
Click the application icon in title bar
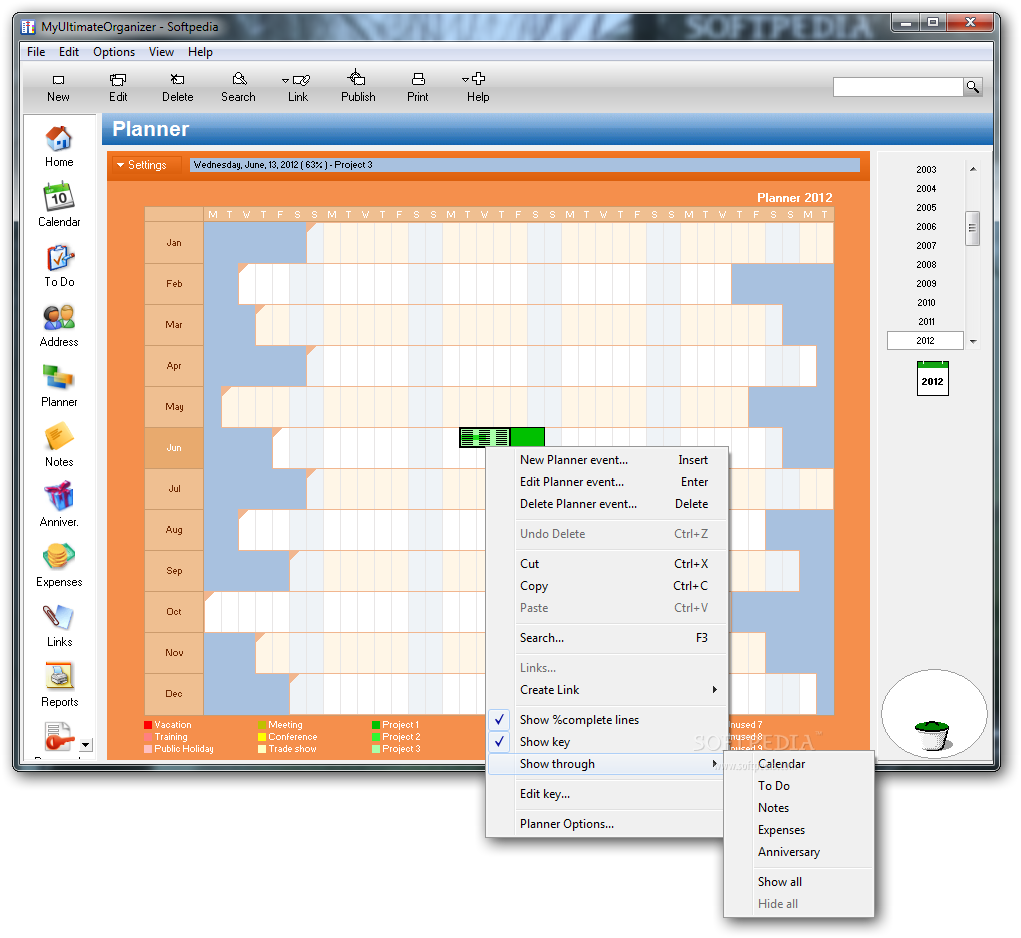tap(28, 27)
